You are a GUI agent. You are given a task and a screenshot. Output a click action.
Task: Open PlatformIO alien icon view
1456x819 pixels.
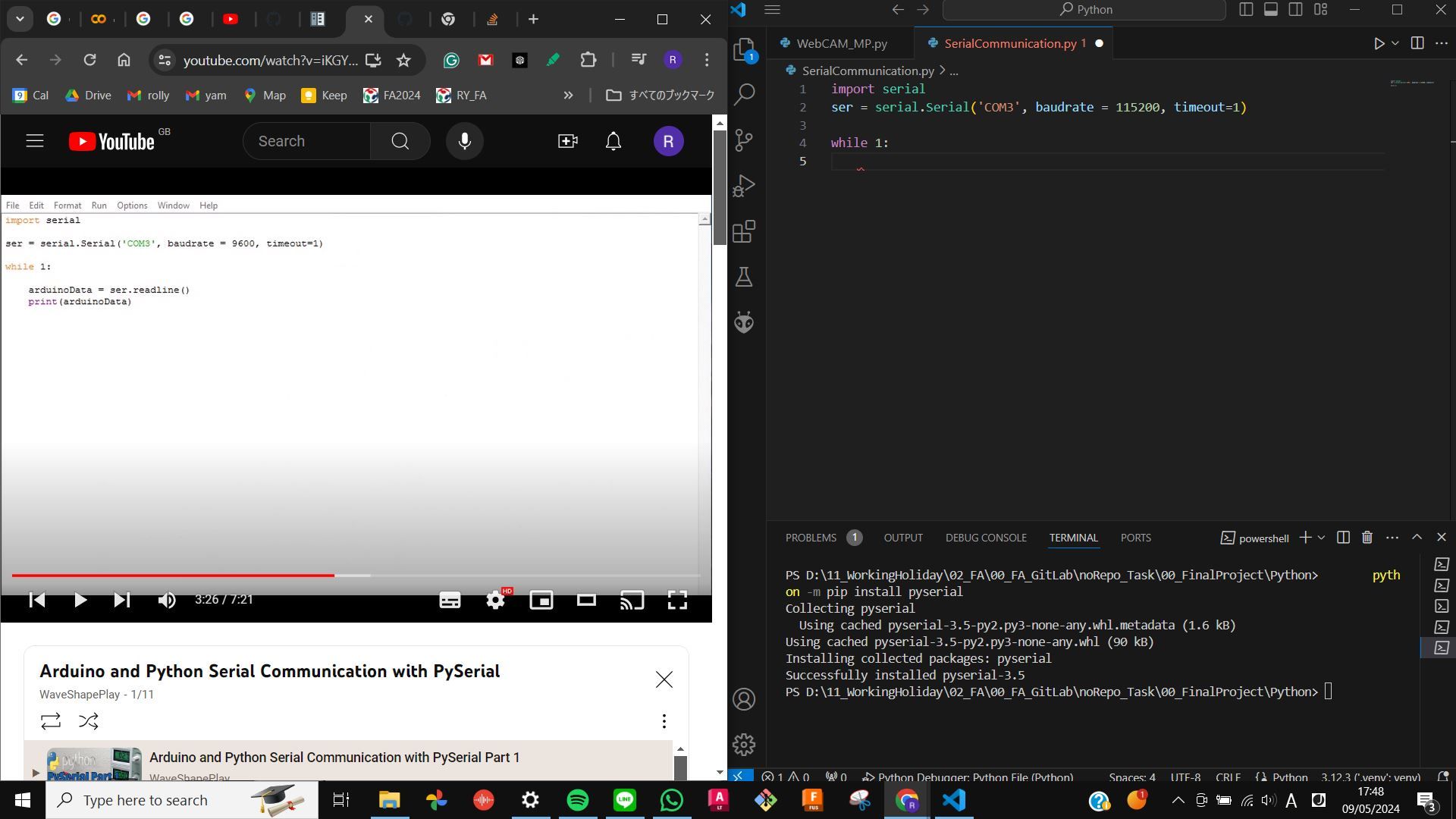(745, 322)
